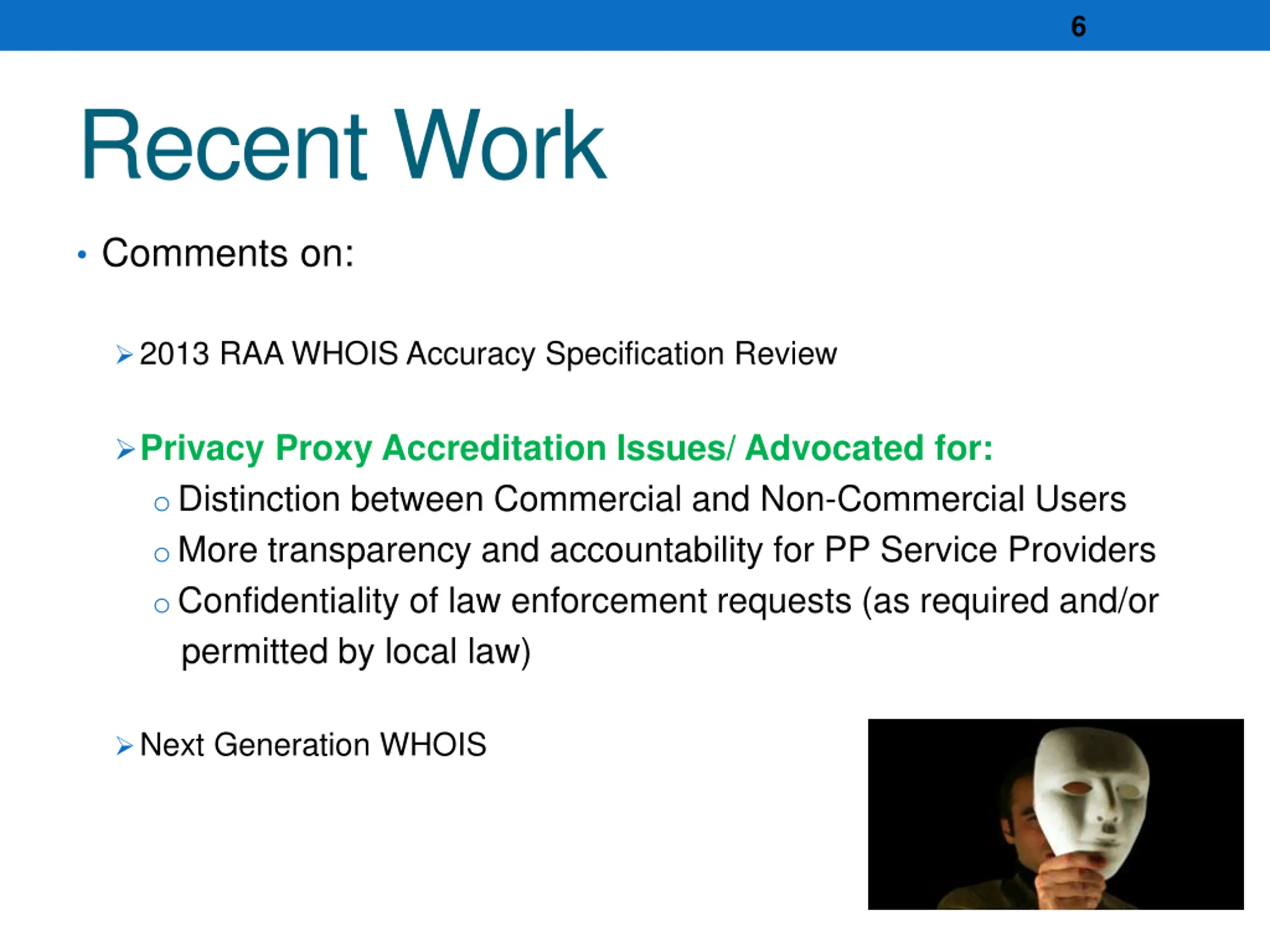This screenshot has height=952, width=1270.
Task: Select Distinction between Commercial and Non-Commercial Users
Action: pos(652,499)
